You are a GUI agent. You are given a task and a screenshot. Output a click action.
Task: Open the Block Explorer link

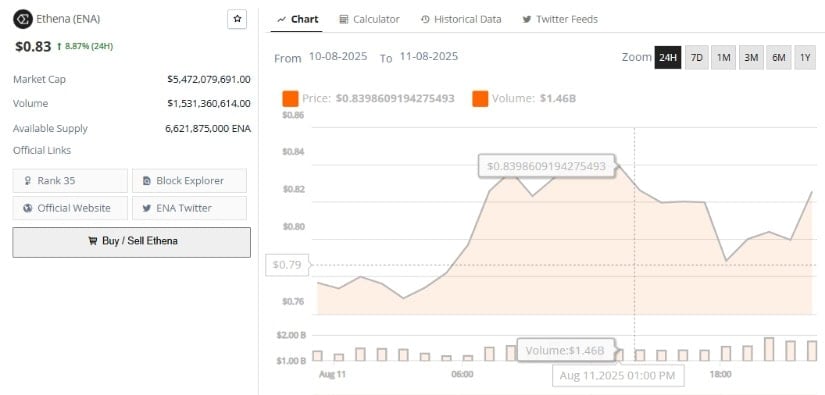click(189, 180)
